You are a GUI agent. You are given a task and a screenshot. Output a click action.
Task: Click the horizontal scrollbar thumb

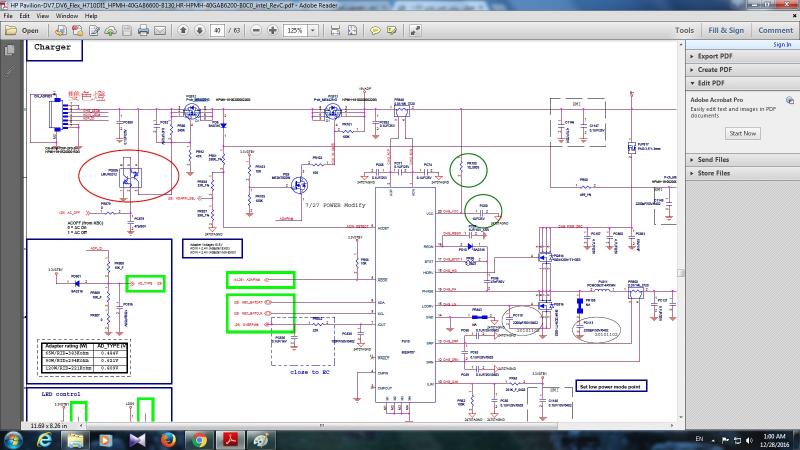321,425
